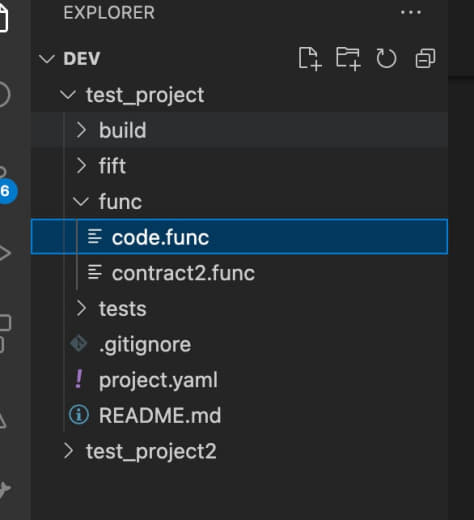Open the Explorer more actions menu
Viewport: 474px width, 520px height.
[x=411, y=13]
